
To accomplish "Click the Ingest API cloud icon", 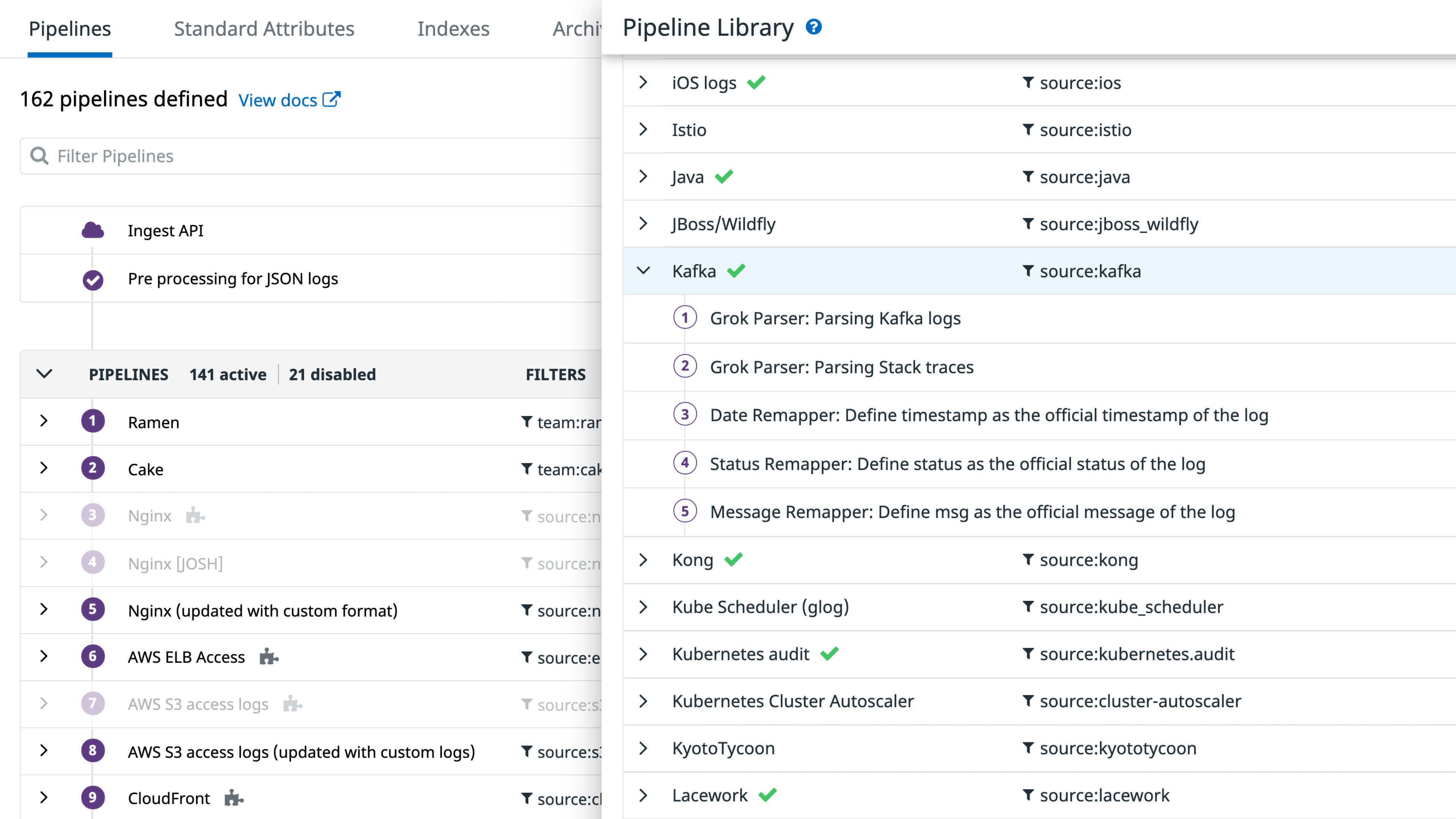I will click(93, 231).
